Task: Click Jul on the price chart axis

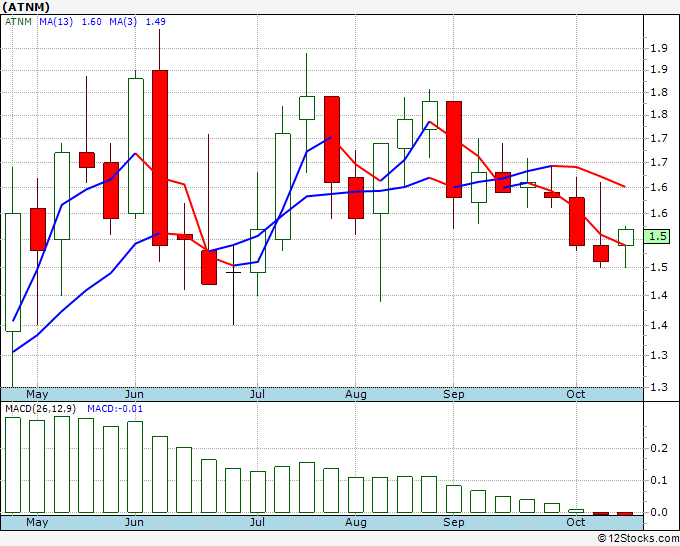Action: [257, 394]
